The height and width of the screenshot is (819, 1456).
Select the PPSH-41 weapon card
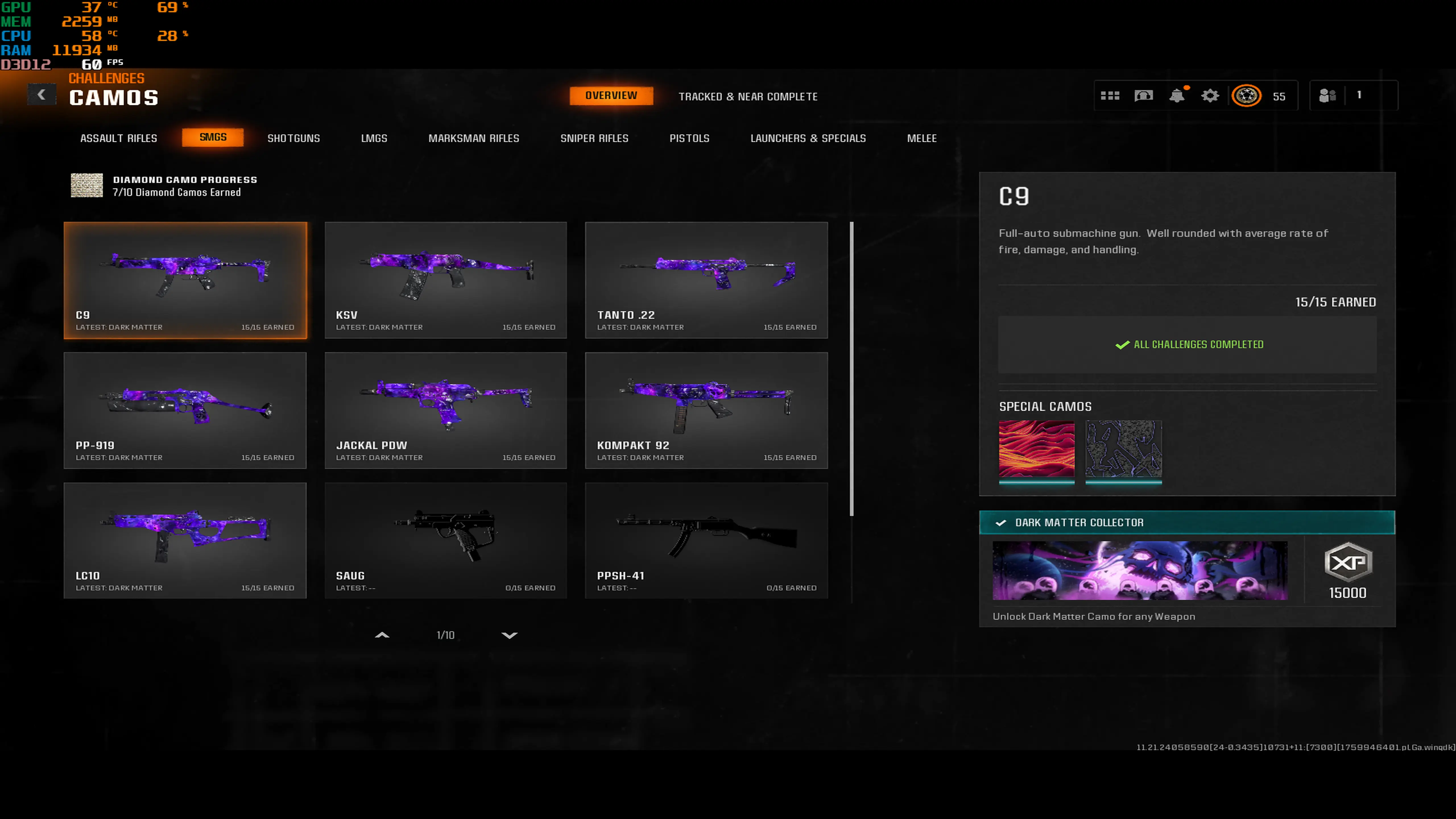(706, 540)
